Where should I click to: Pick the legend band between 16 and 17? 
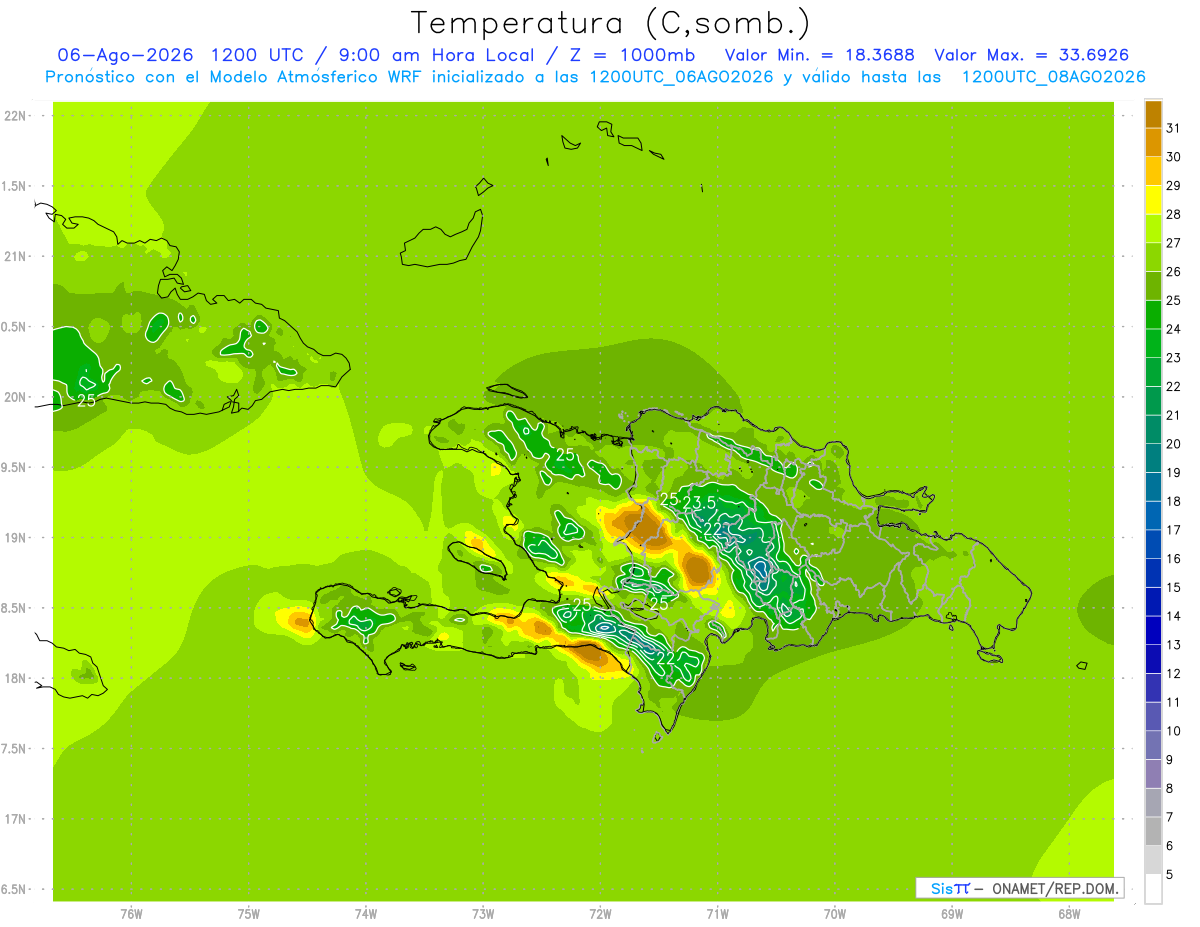[x=1153, y=544]
